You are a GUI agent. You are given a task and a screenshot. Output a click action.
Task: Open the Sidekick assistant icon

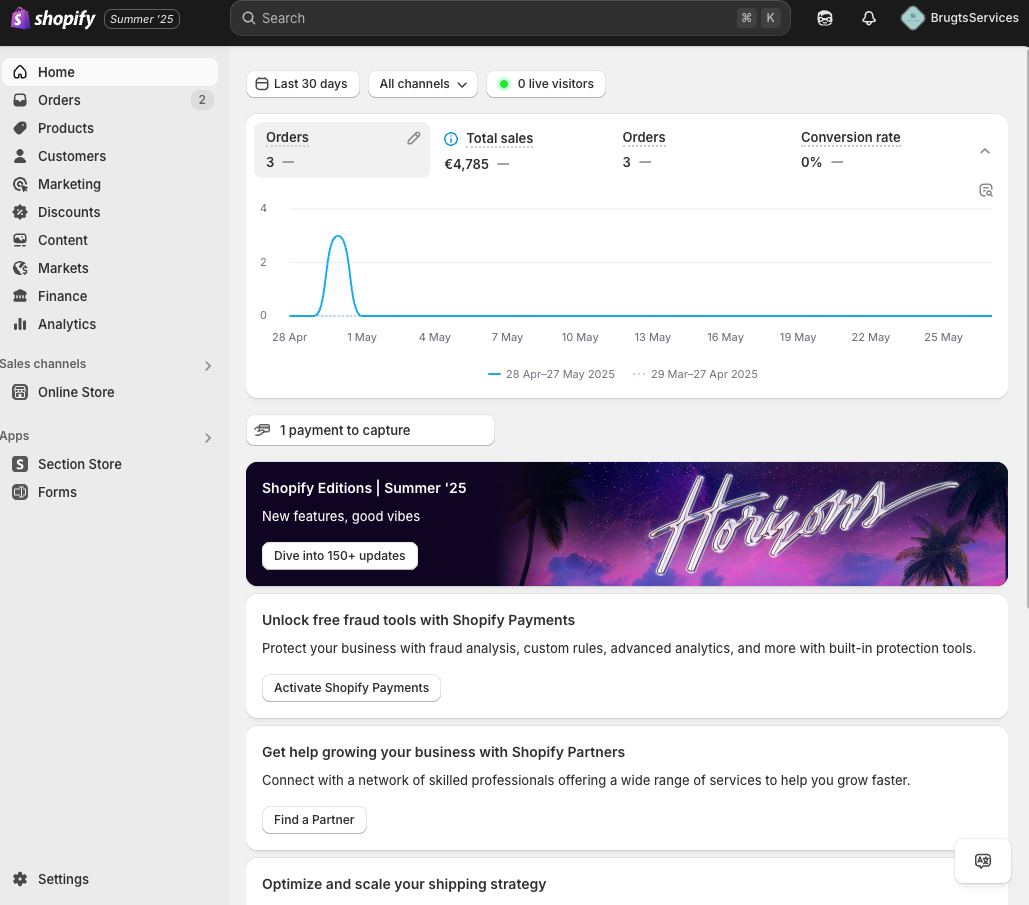pyautogui.click(x=824, y=18)
